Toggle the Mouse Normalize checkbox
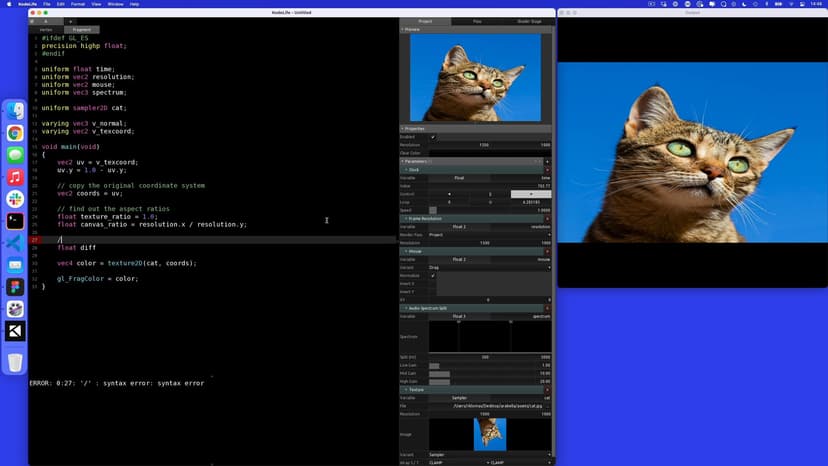Image resolution: width=828 pixels, height=466 pixels. (x=433, y=275)
